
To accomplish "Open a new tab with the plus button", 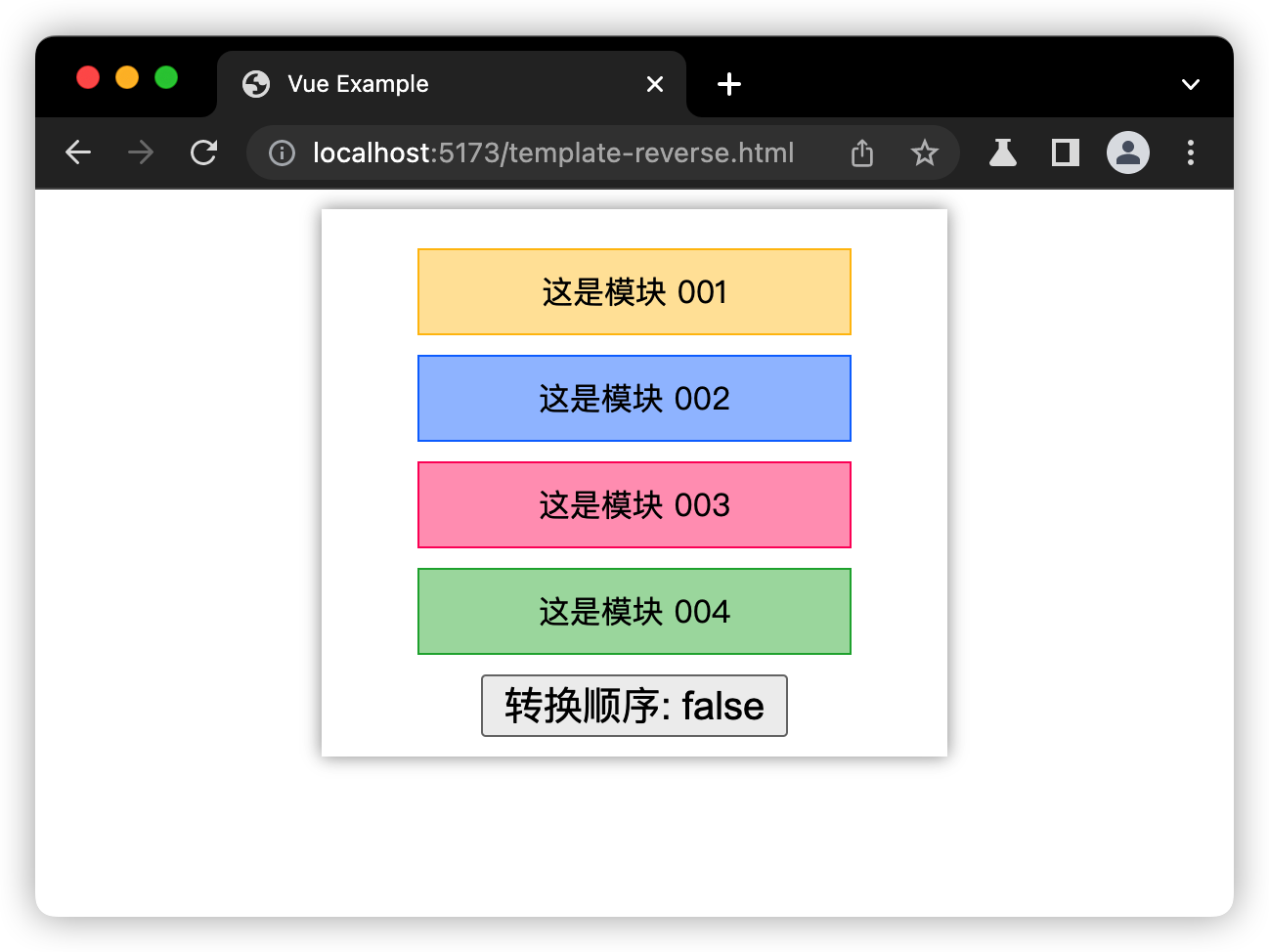I will [x=729, y=84].
